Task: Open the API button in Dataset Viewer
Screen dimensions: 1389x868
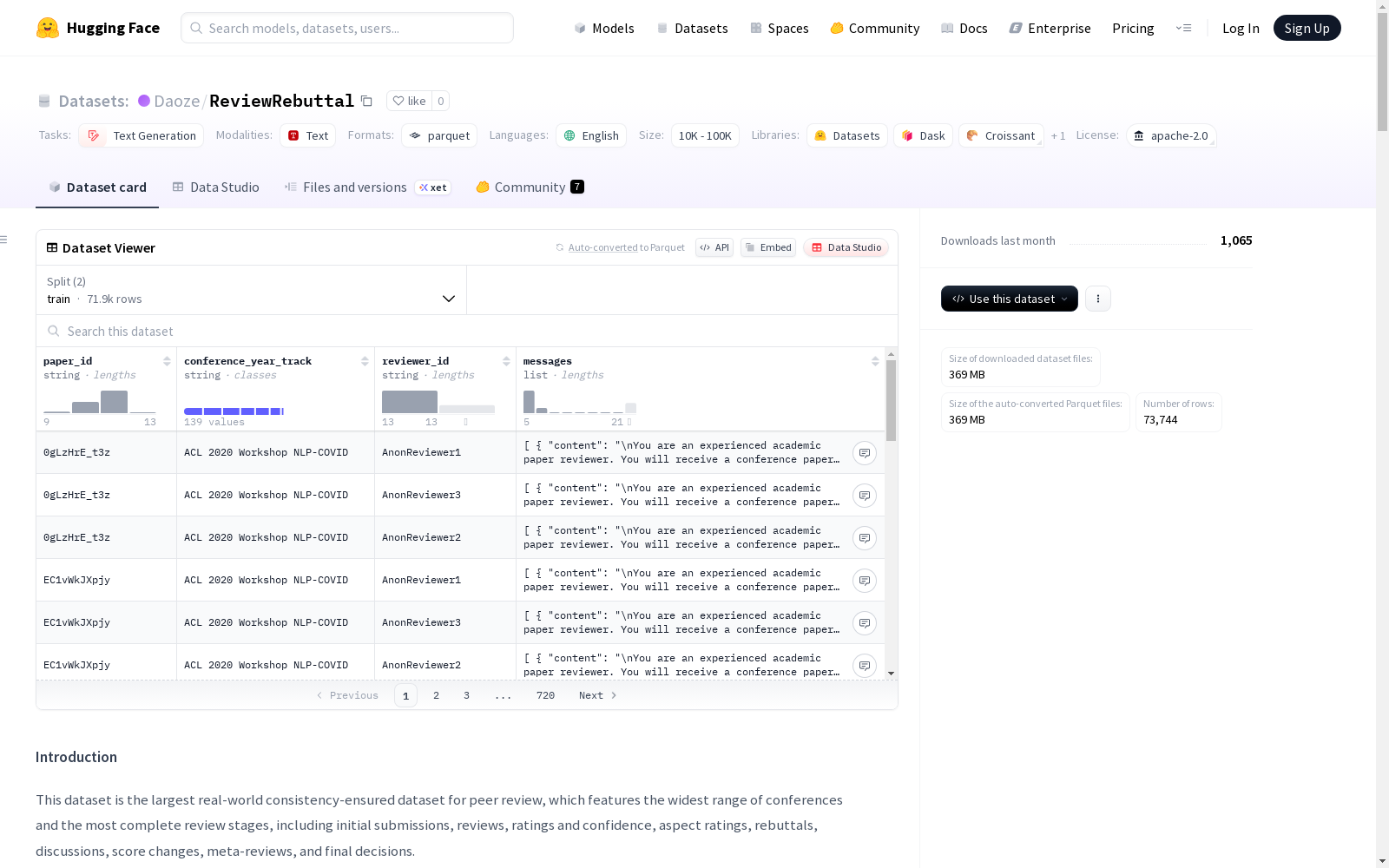Action: (714, 247)
